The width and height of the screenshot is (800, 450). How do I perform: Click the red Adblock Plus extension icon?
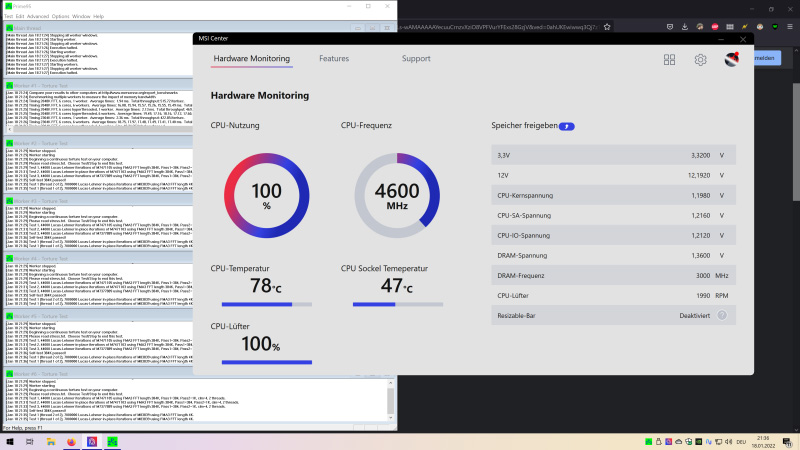point(715,27)
